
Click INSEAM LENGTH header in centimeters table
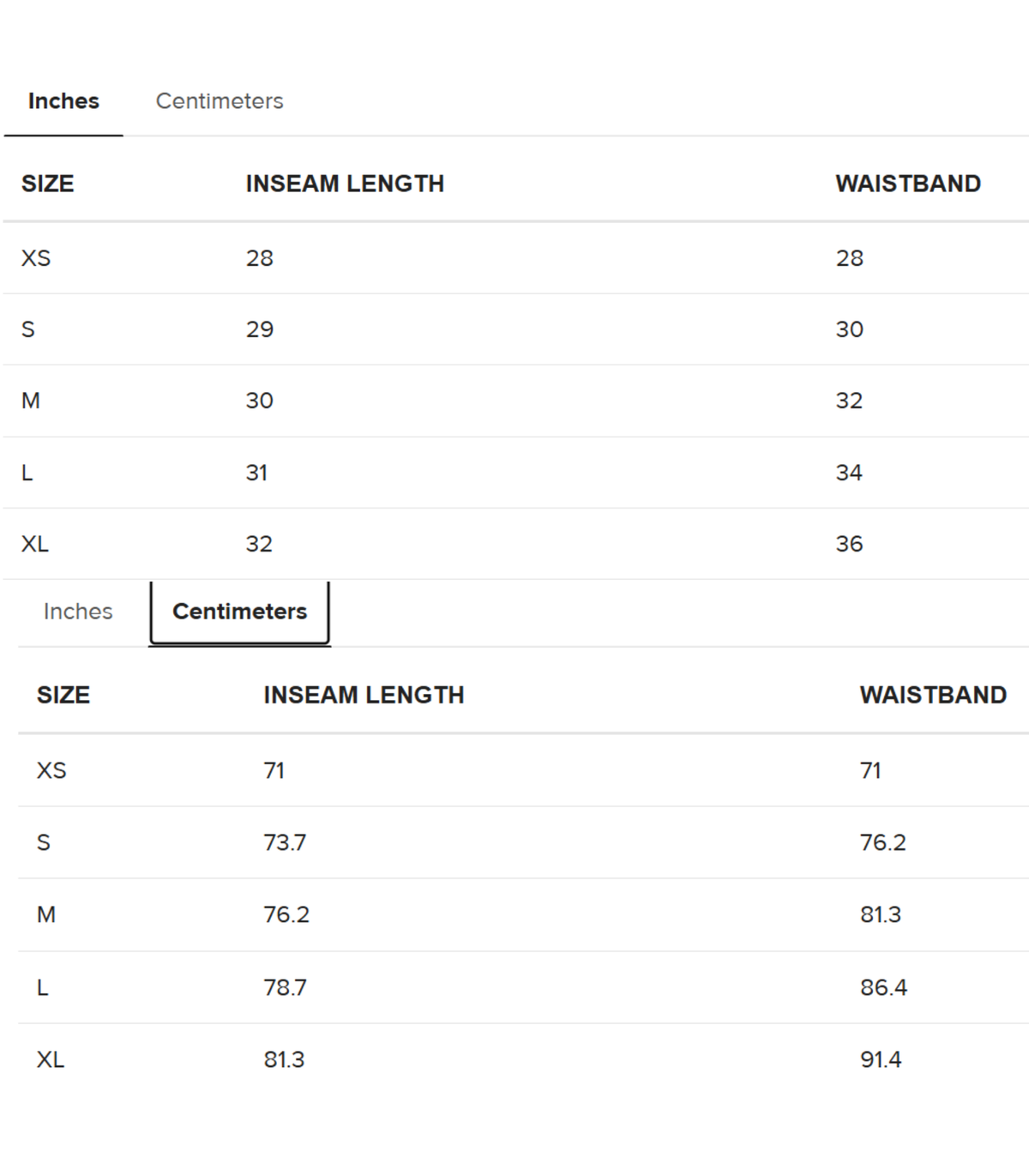pos(364,695)
